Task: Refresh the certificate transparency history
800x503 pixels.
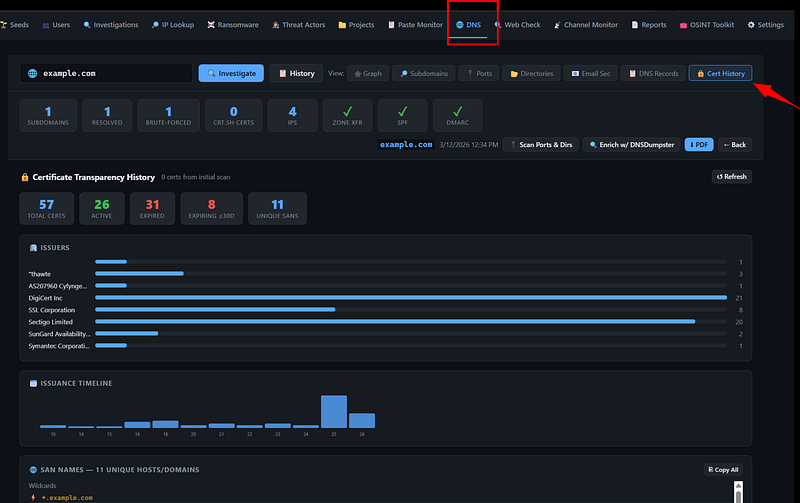Action: pos(732,177)
